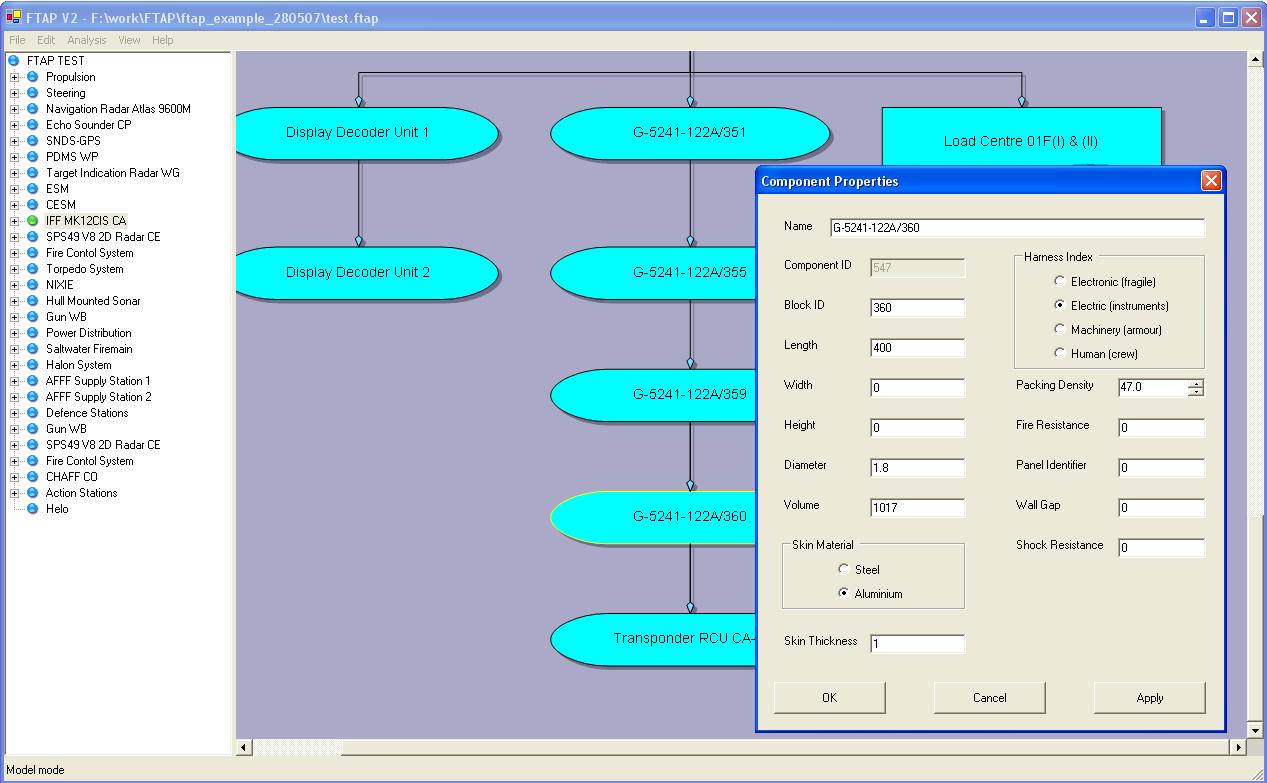Increase Packing Density with the up spinner
The image size is (1267, 783).
click(x=1196, y=383)
